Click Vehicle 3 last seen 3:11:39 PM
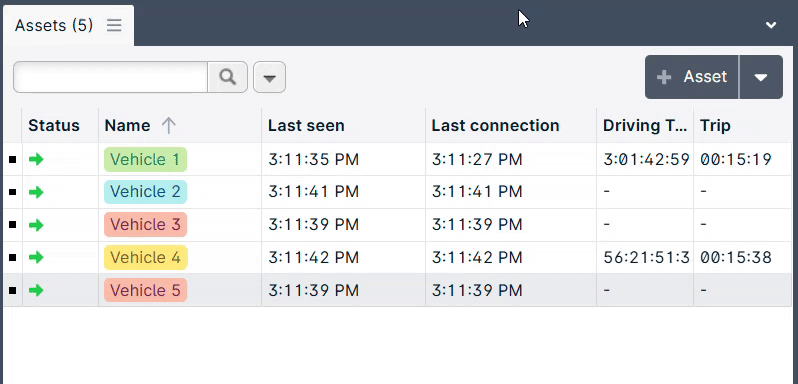798x384 pixels. click(314, 225)
